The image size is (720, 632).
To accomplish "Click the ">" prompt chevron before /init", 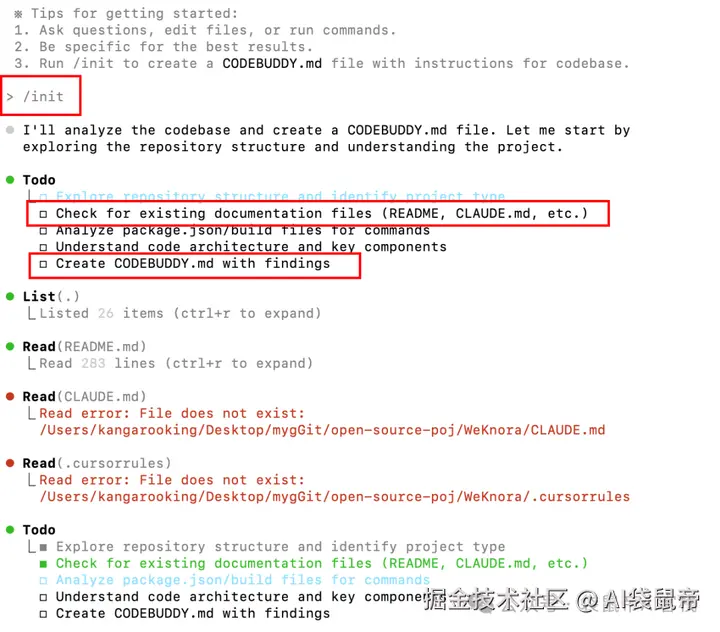I will click(10, 97).
